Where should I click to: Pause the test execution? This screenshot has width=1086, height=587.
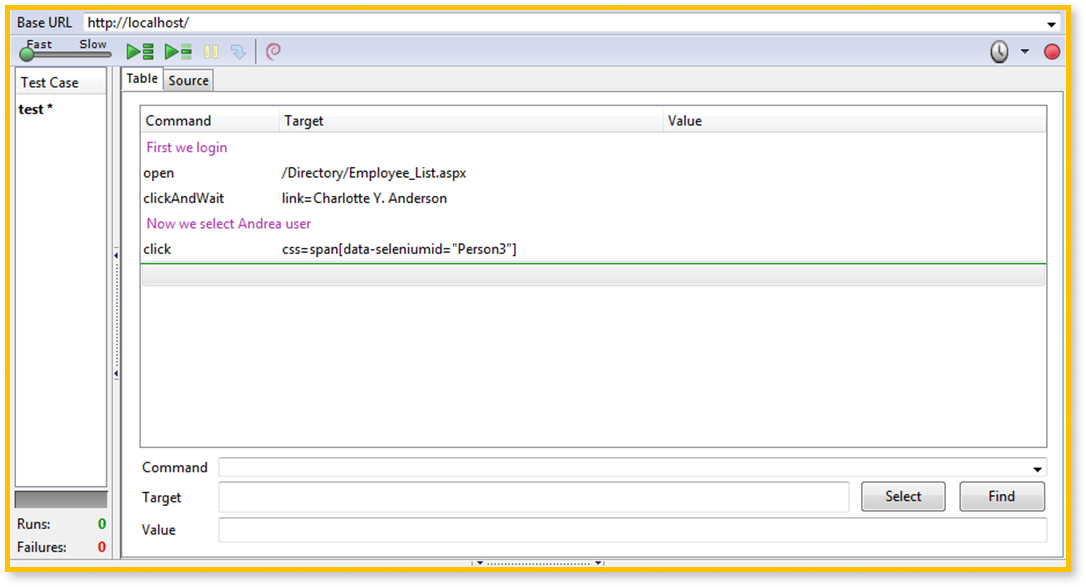(x=211, y=51)
